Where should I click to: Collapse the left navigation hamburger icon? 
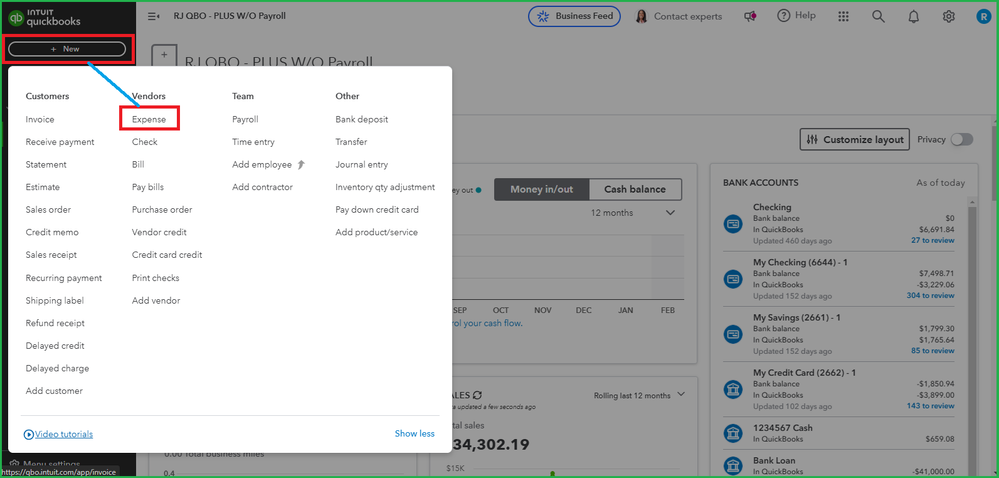153,17
